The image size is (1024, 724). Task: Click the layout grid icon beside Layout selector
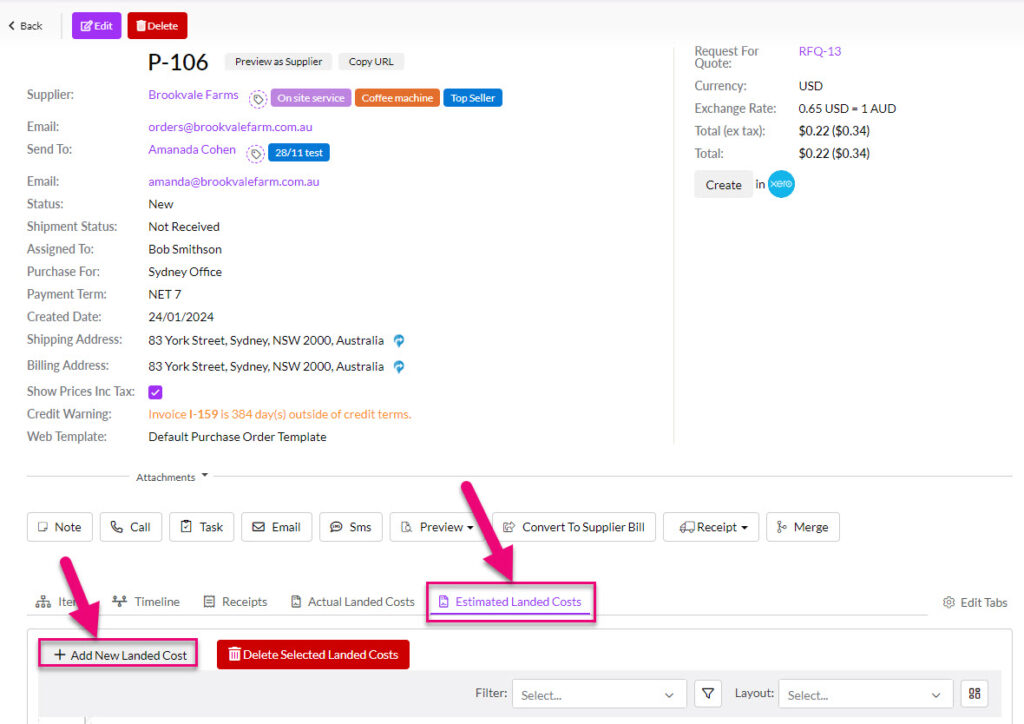[x=974, y=693]
